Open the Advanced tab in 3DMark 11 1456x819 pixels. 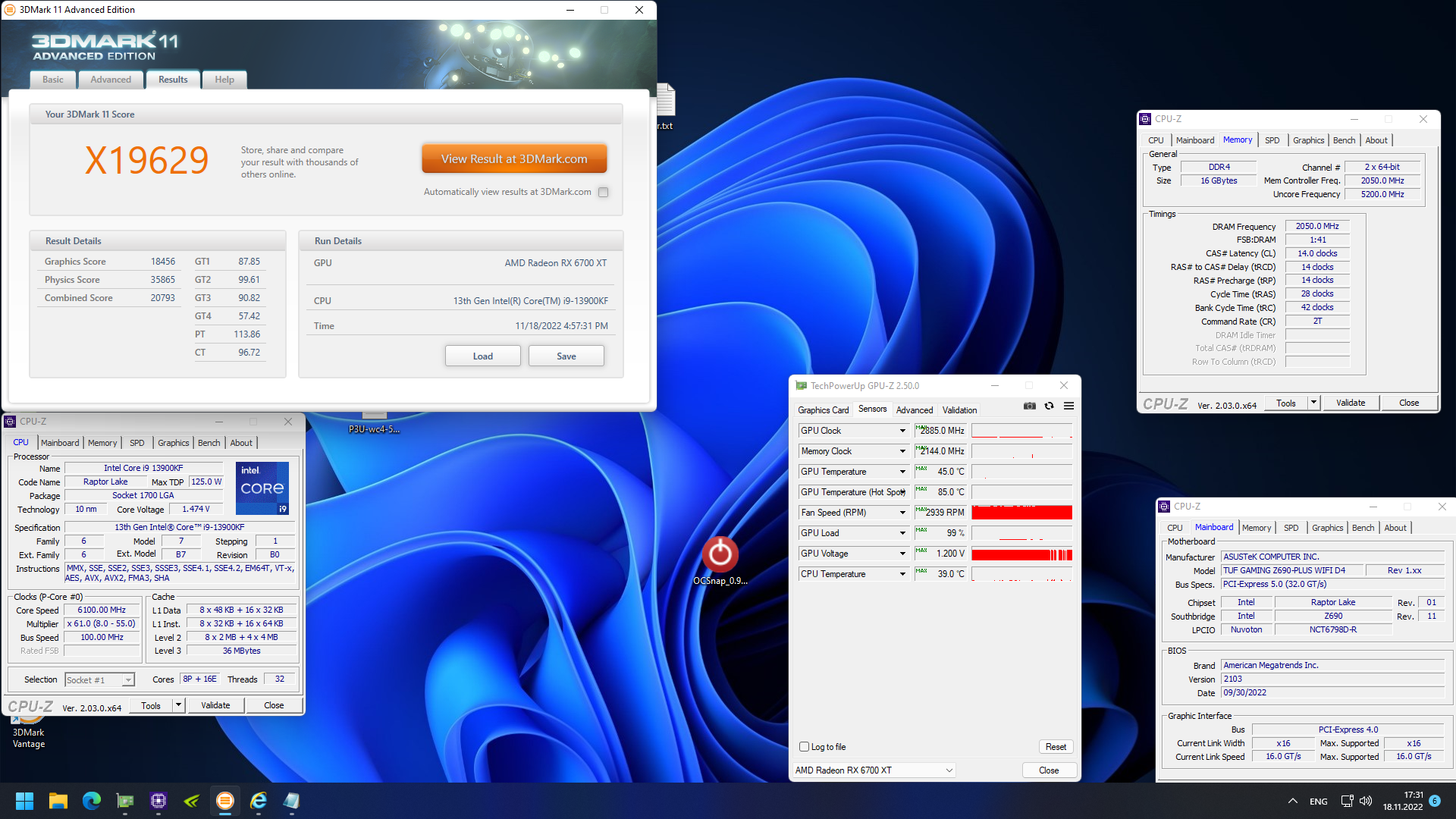pos(111,80)
